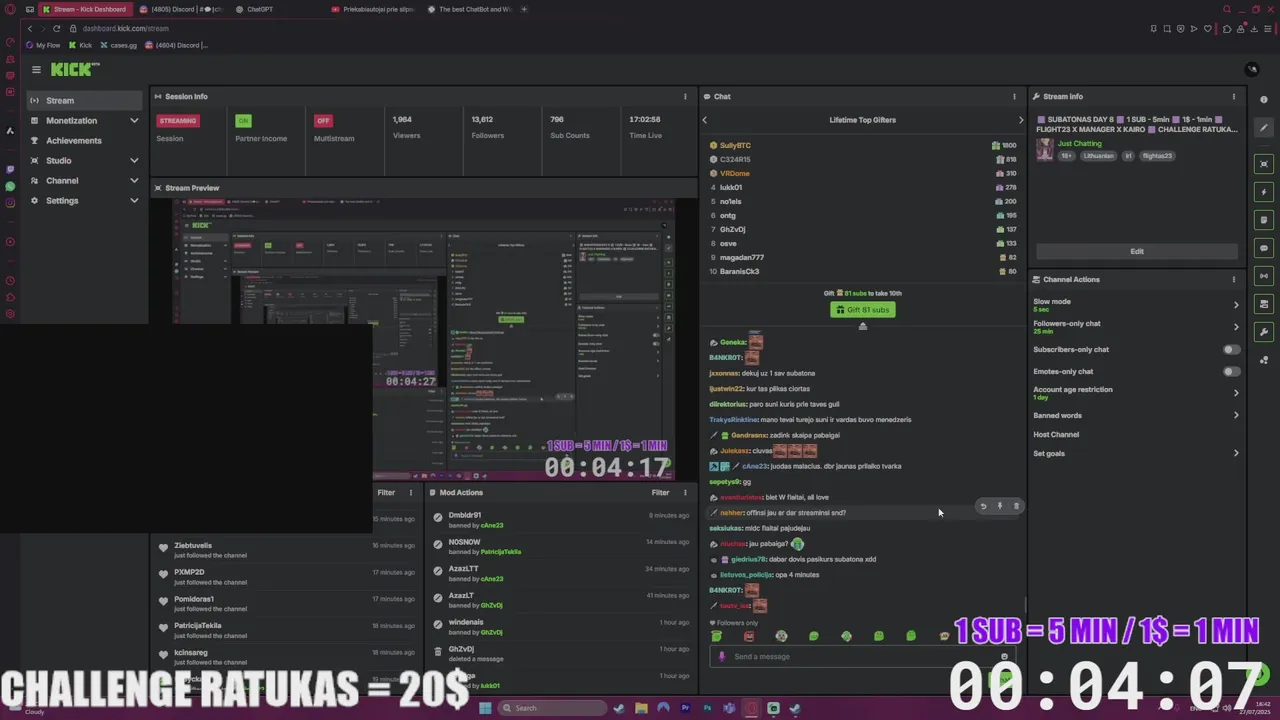Open Followers-only chat duration options
Viewport: 1280px width, 720px height.
tap(1136, 327)
